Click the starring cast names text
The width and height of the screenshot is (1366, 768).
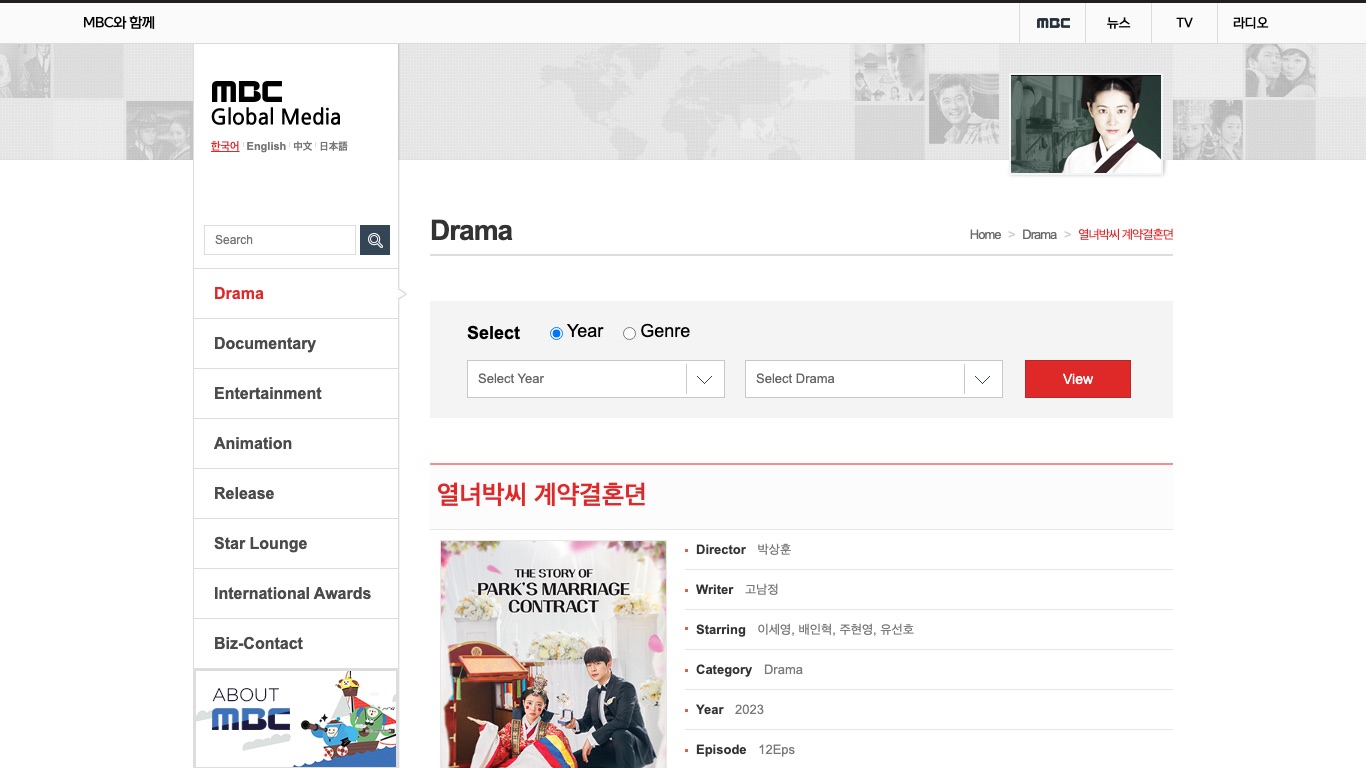tap(835, 630)
